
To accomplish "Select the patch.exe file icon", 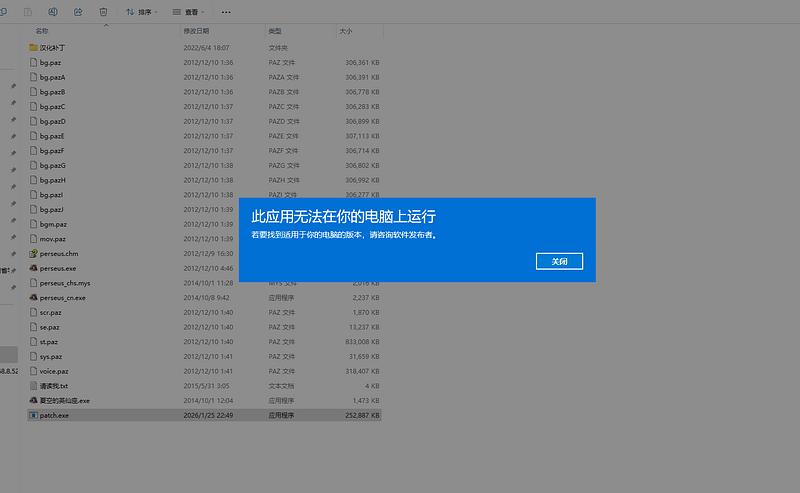I will pyautogui.click(x=33, y=414).
